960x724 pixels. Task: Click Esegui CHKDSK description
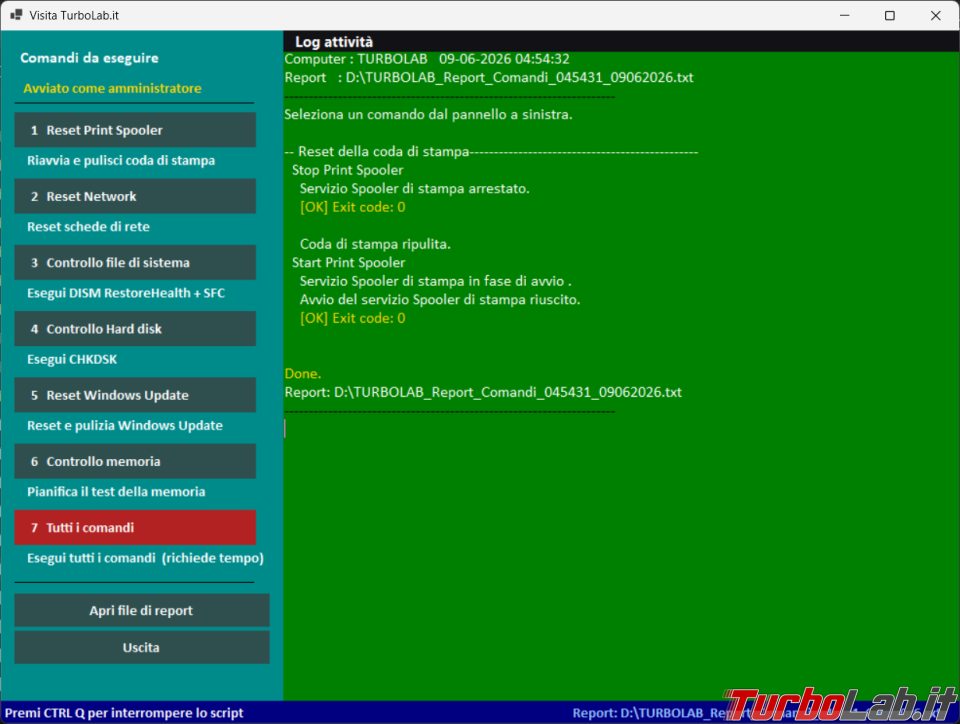(72, 359)
